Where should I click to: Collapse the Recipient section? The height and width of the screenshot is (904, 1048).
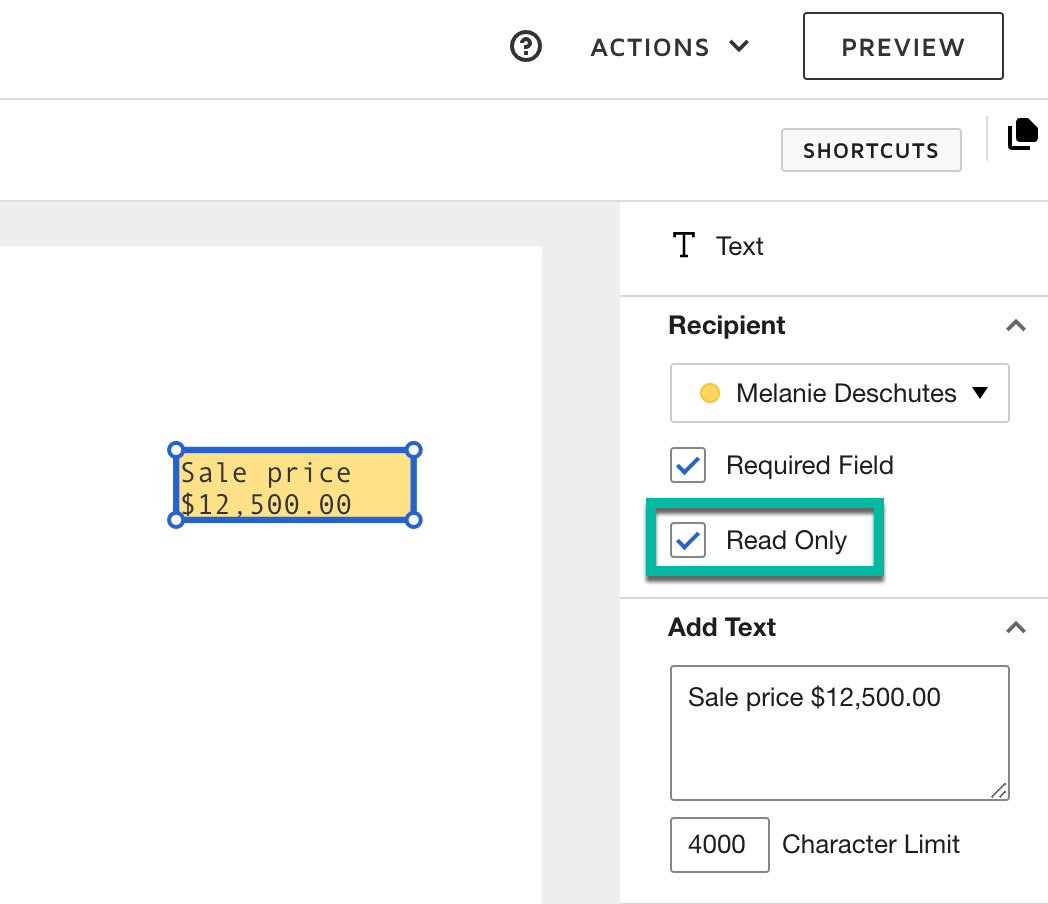(1016, 326)
